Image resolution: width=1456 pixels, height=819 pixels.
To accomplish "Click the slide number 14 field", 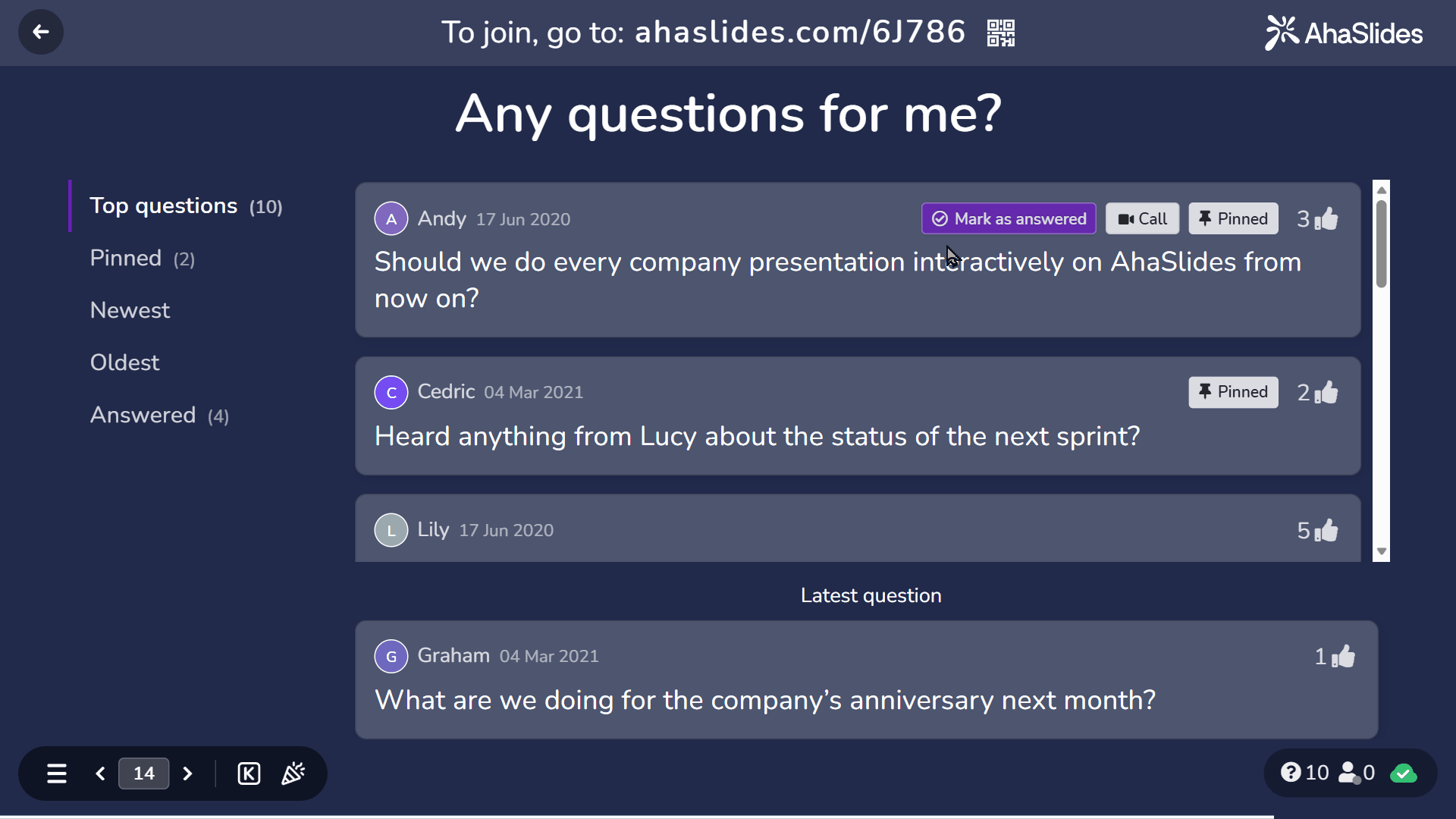I will (x=143, y=773).
